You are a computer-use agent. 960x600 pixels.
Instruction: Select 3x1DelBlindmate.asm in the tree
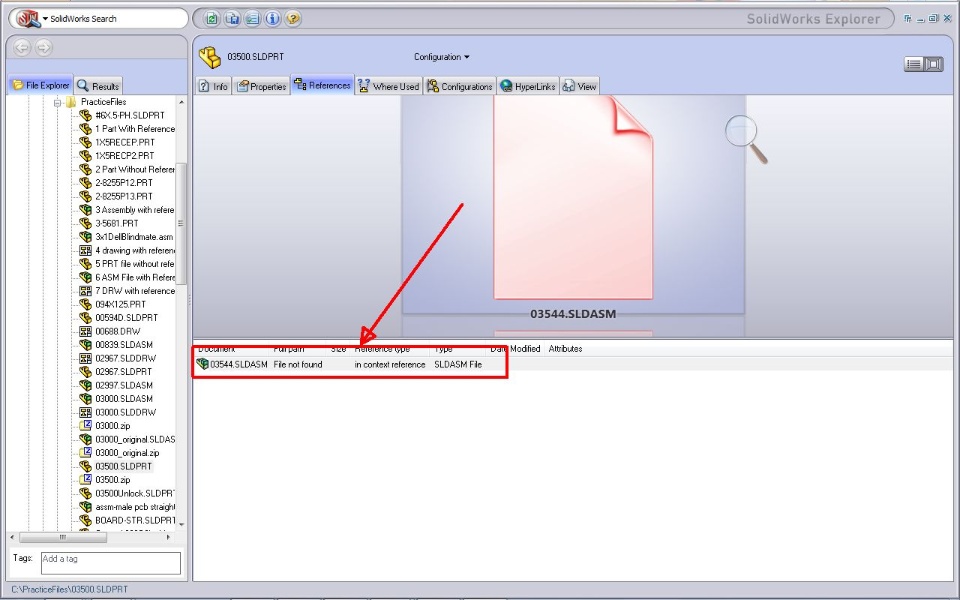[134, 236]
